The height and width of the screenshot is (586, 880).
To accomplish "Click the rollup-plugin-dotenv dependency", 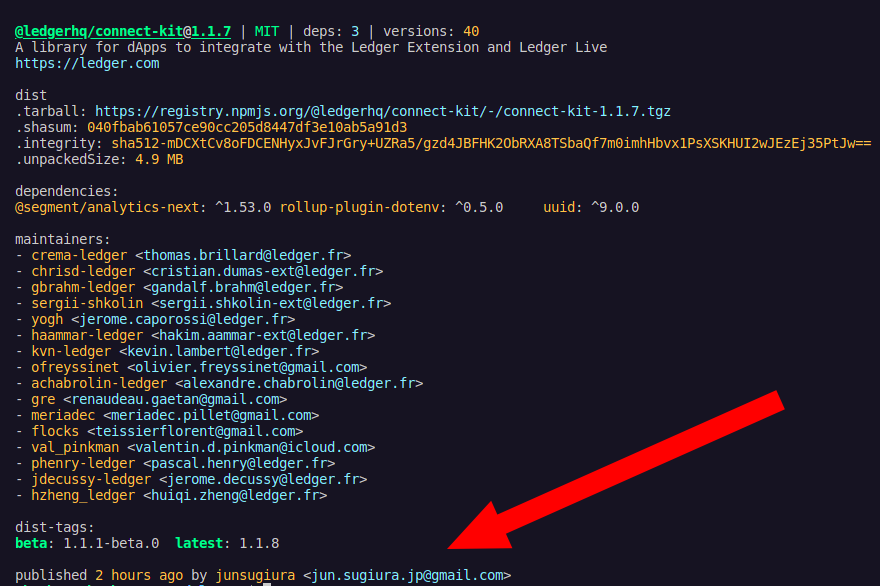I will (359, 207).
